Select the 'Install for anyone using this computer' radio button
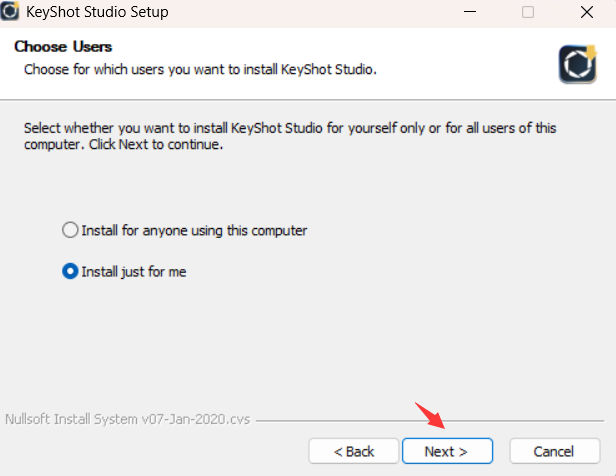The width and height of the screenshot is (616, 476). pos(69,230)
